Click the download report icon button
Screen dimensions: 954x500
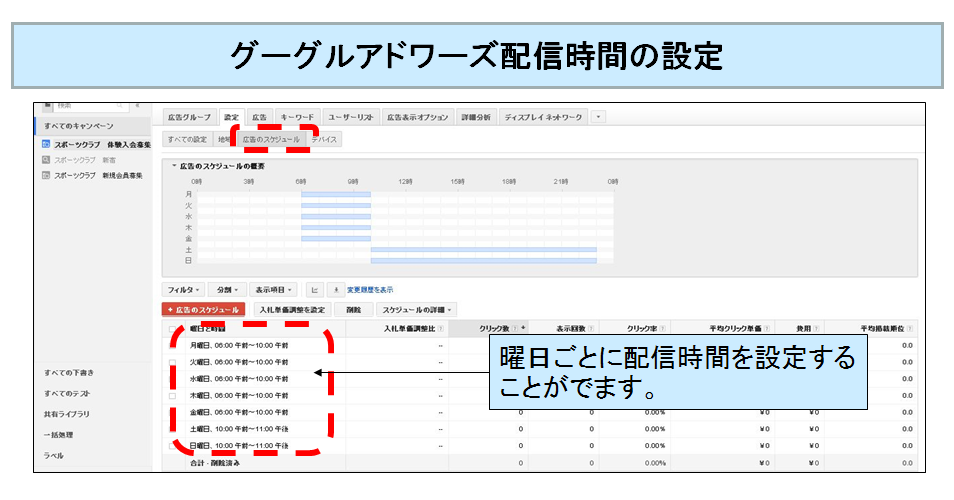tap(336, 290)
